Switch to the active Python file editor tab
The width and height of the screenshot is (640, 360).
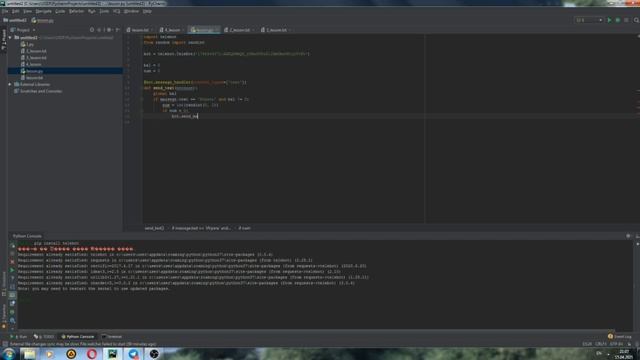[x=203, y=30]
